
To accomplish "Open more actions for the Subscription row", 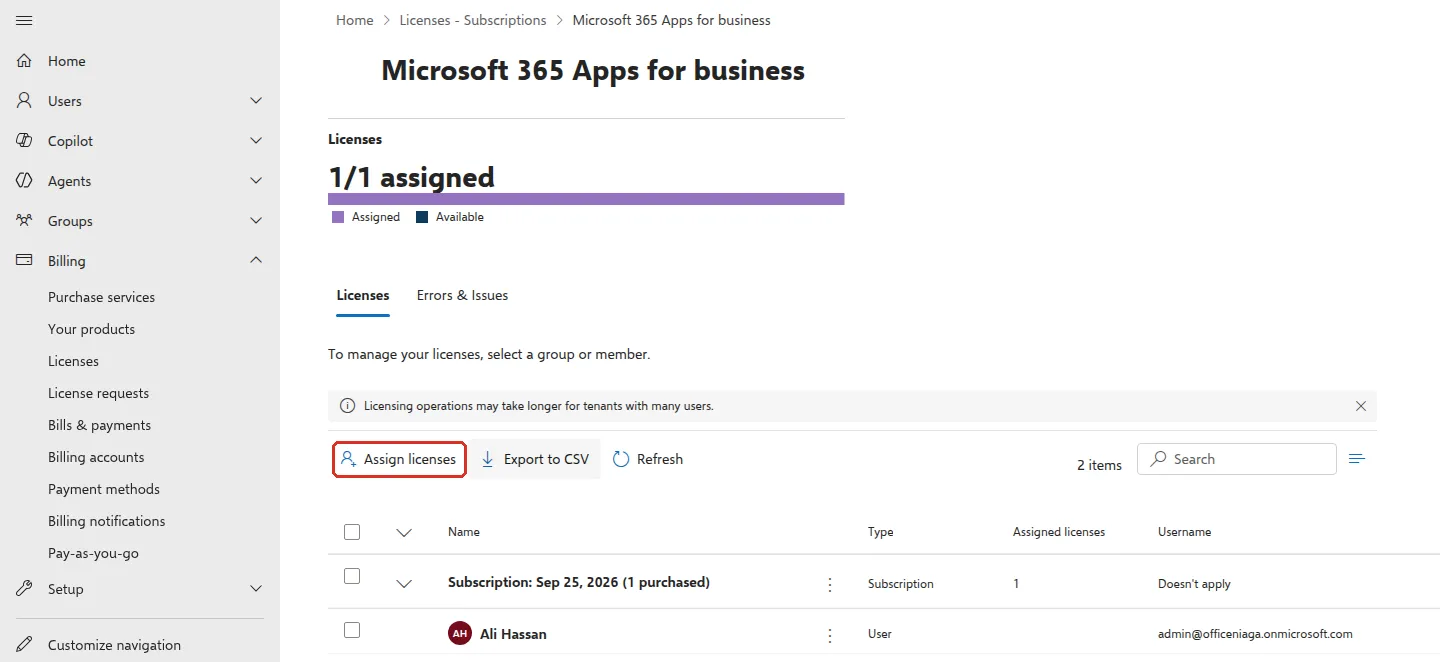I will pos(830,584).
